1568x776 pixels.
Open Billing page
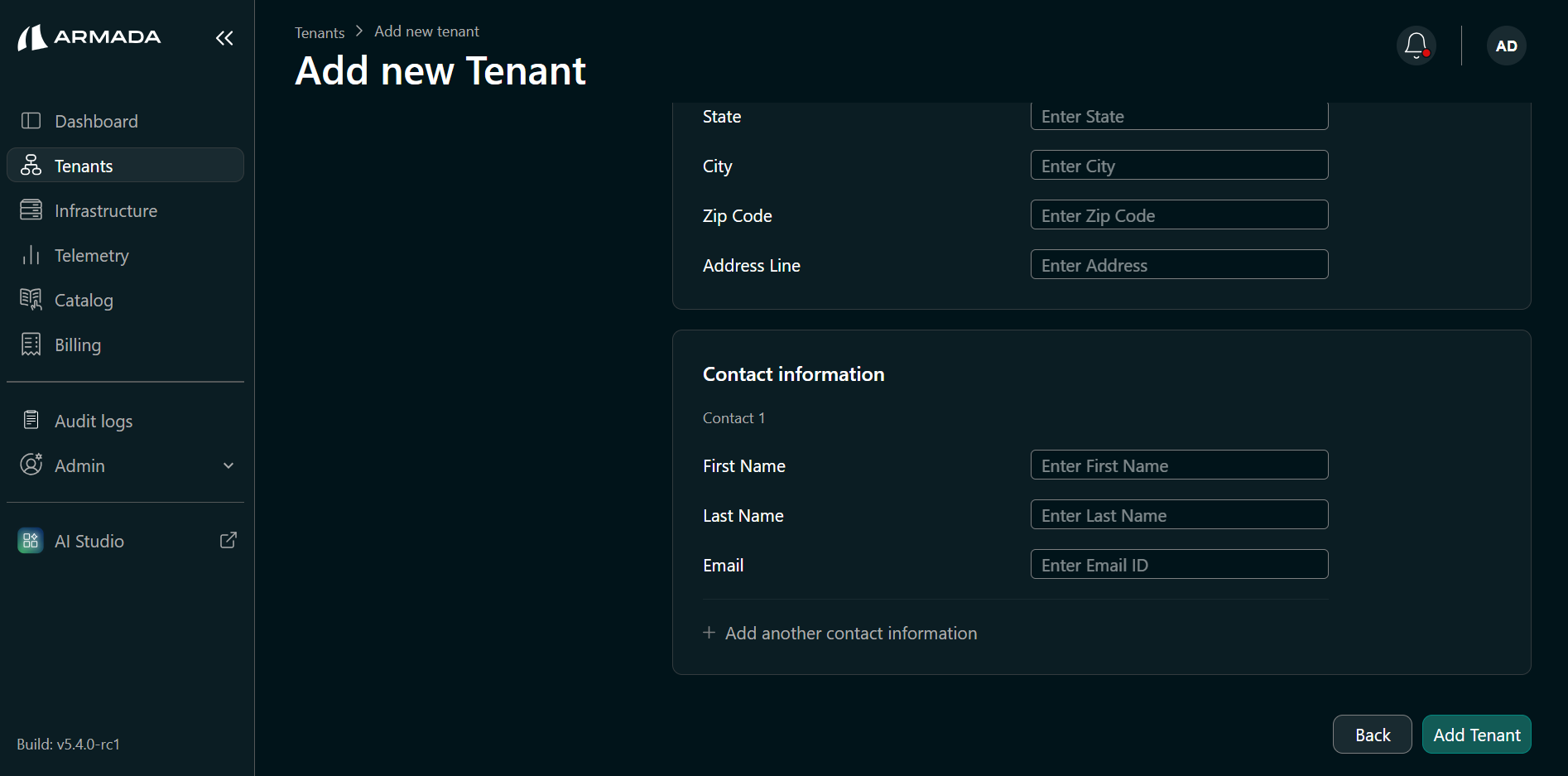[x=125, y=345]
